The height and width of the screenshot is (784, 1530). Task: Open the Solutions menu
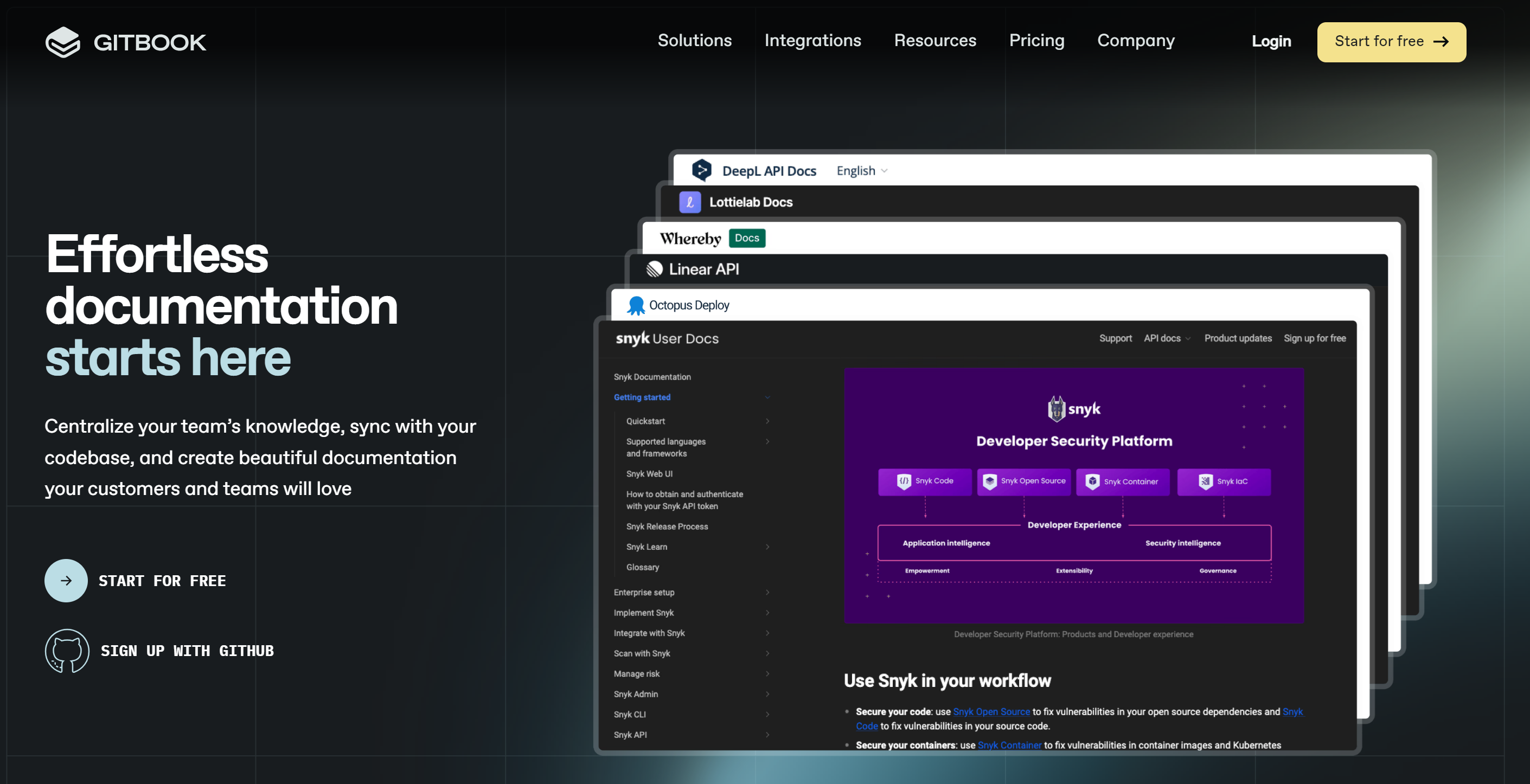pyautogui.click(x=694, y=40)
